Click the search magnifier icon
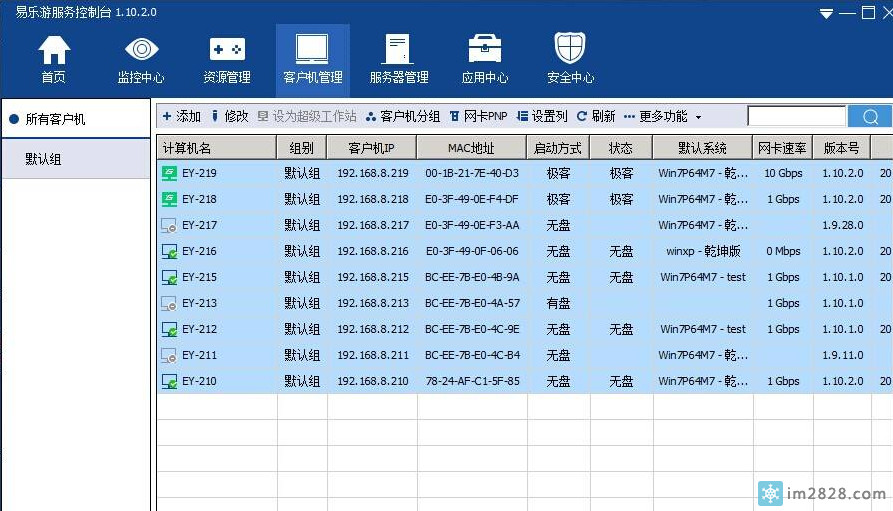Viewport: 893px width, 511px height. [869, 117]
